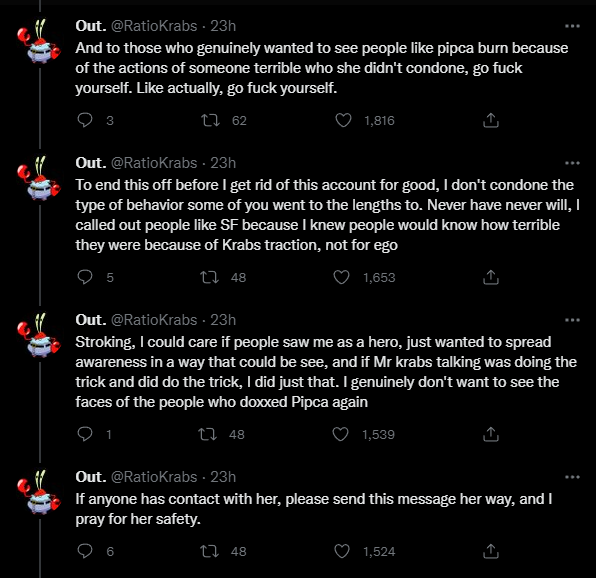Open the @RatioKrabs handle on first tweet
The width and height of the screenshot is (596, 578).
154,26
